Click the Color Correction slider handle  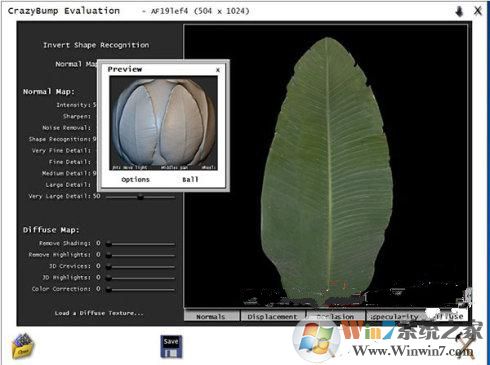[x=109, y=289]
